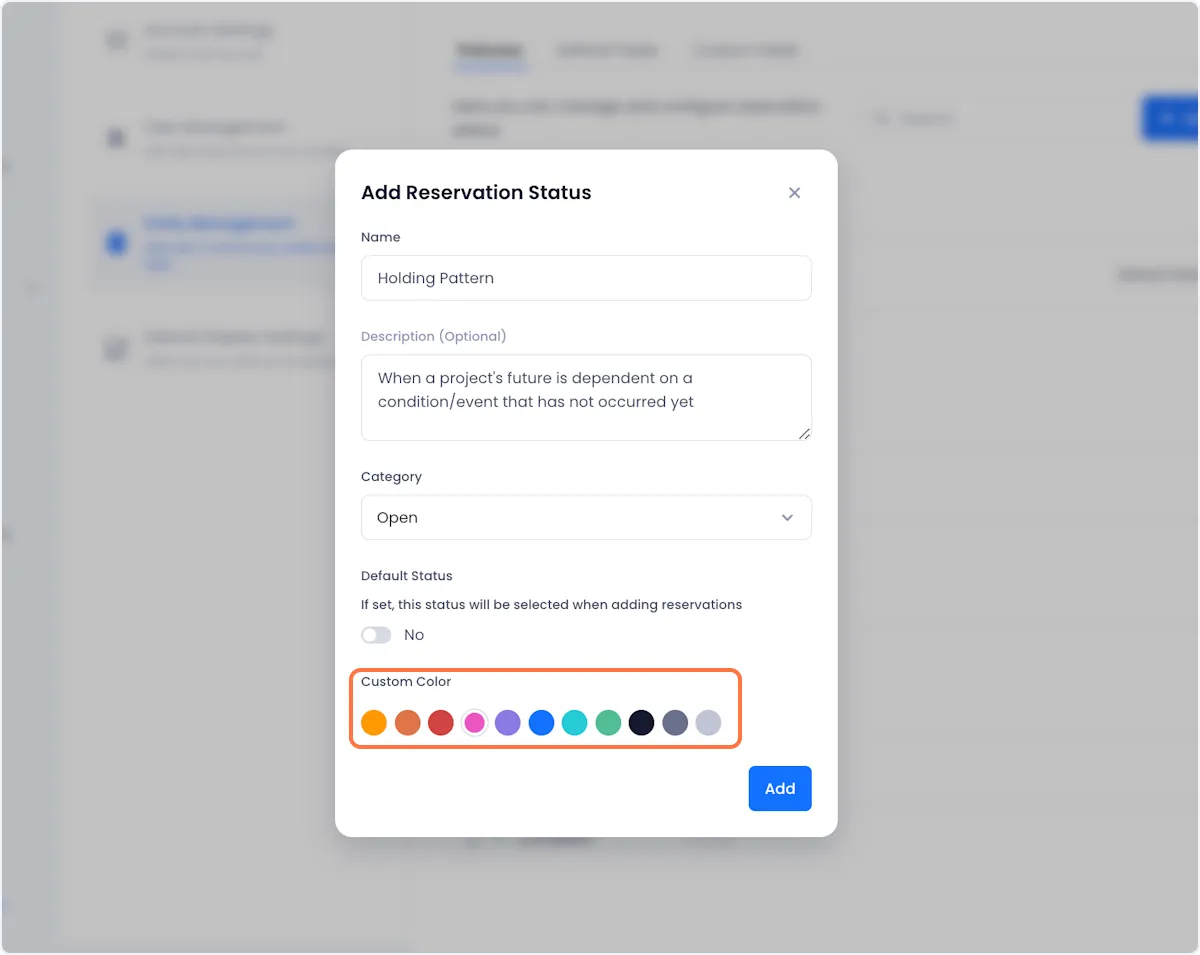This screenshot has width=1200, height=955.
Task: Select the blue color swatch
Action: [x=541, y=722]
